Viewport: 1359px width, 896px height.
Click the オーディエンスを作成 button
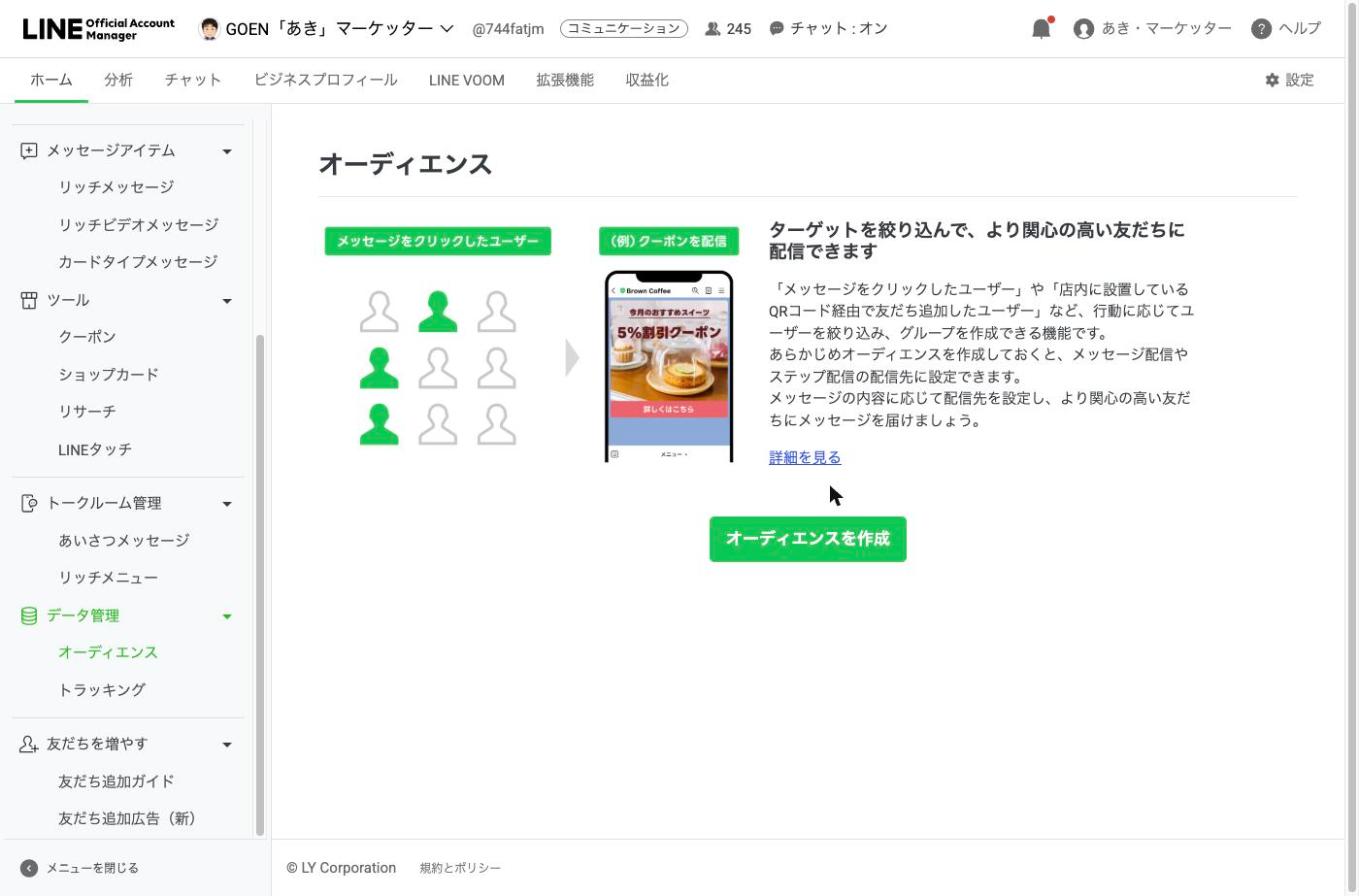(808, 539)
